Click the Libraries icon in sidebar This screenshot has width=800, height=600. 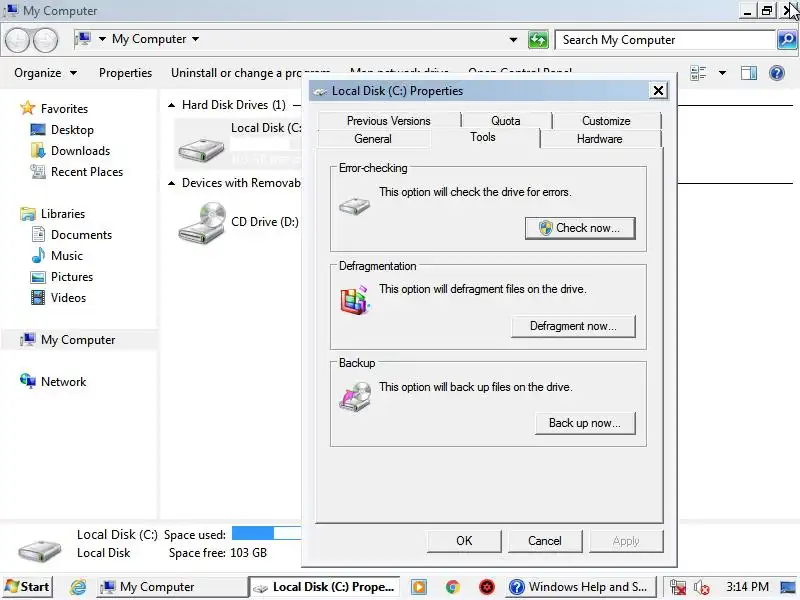[x=28, y=213]
